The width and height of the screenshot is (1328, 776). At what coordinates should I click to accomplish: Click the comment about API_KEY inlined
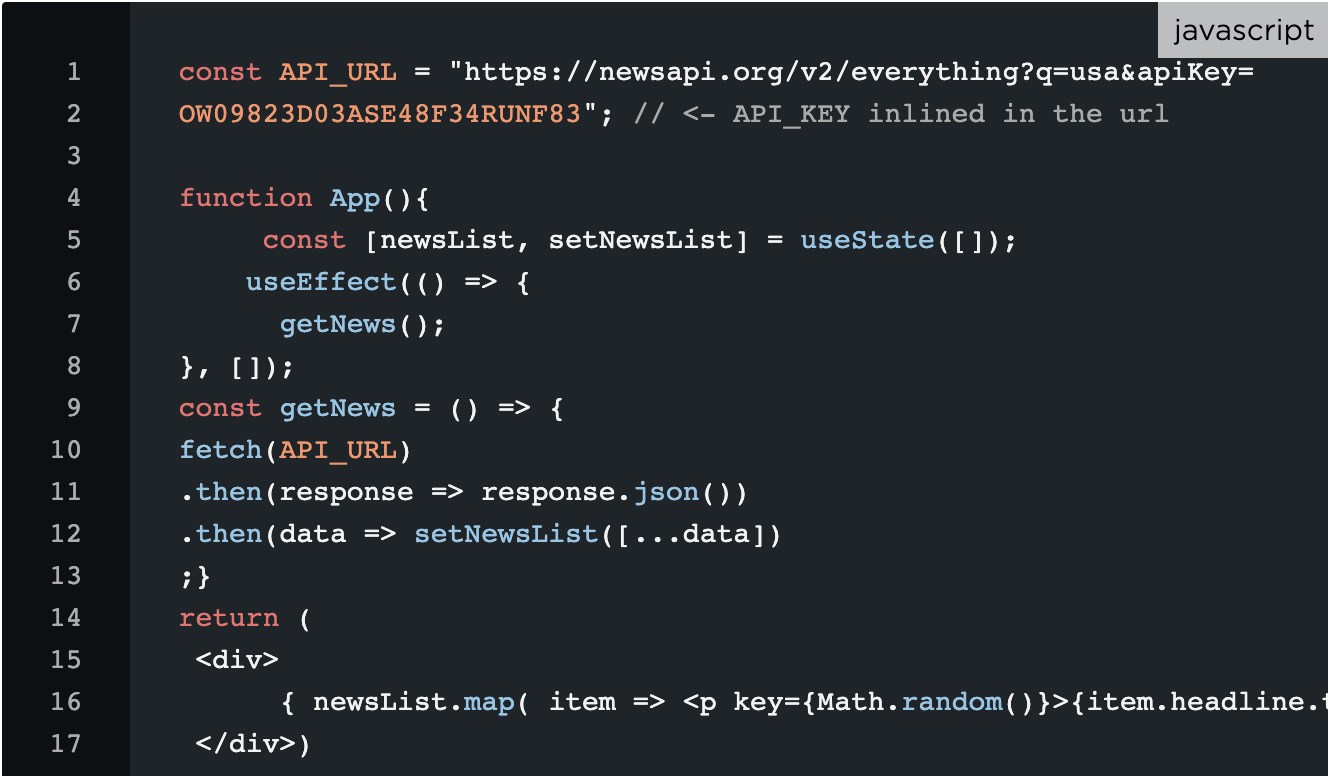901,114
